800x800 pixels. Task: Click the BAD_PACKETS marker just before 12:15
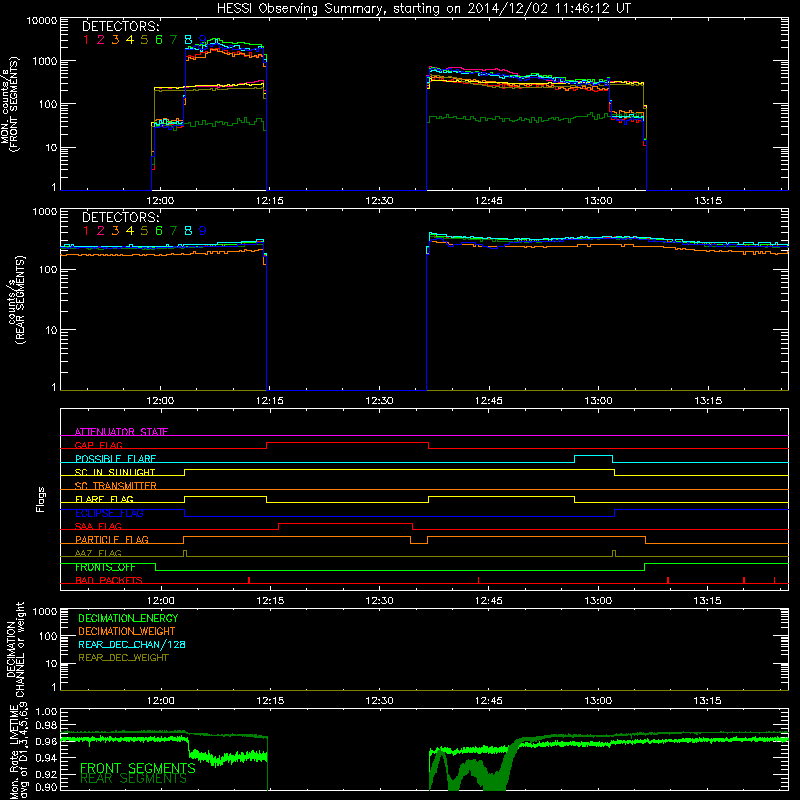(249, 580)
